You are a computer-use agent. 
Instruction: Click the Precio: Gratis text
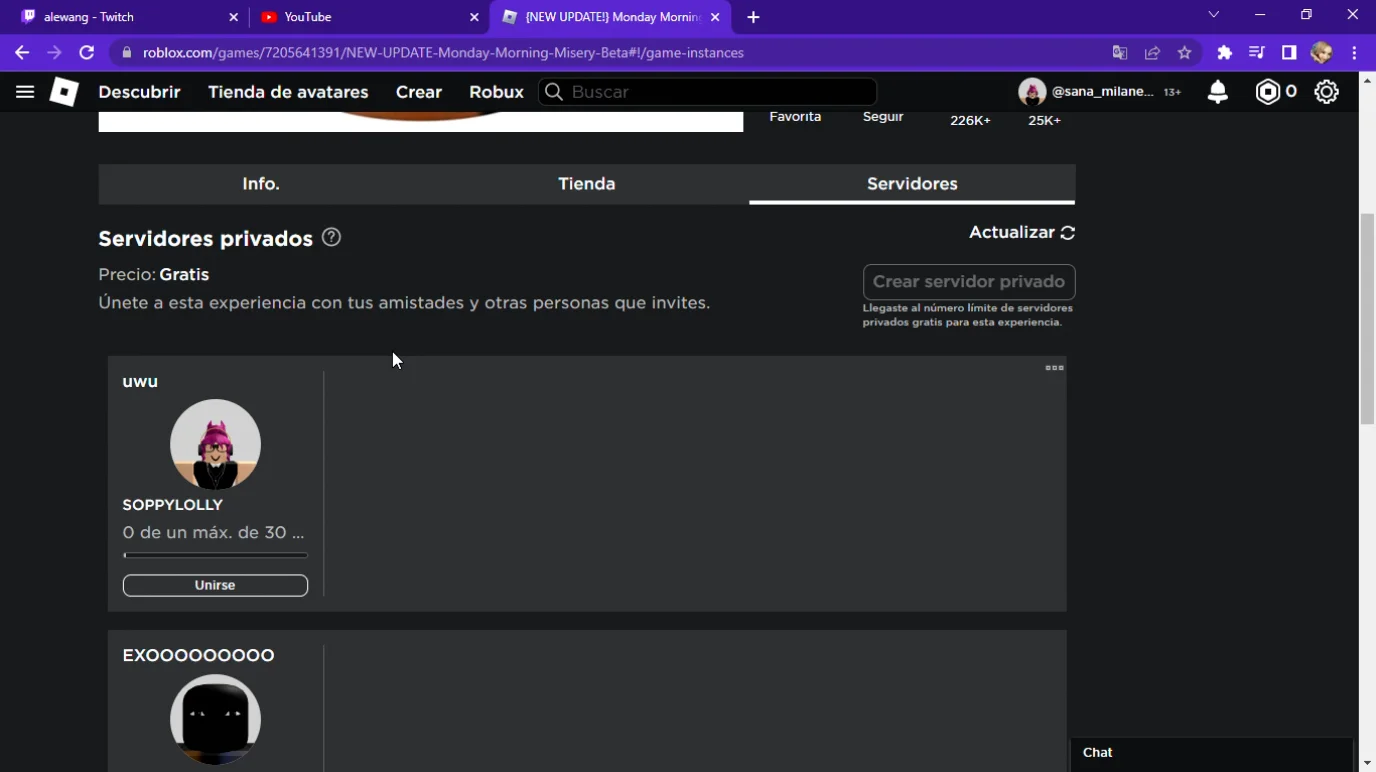154,274
